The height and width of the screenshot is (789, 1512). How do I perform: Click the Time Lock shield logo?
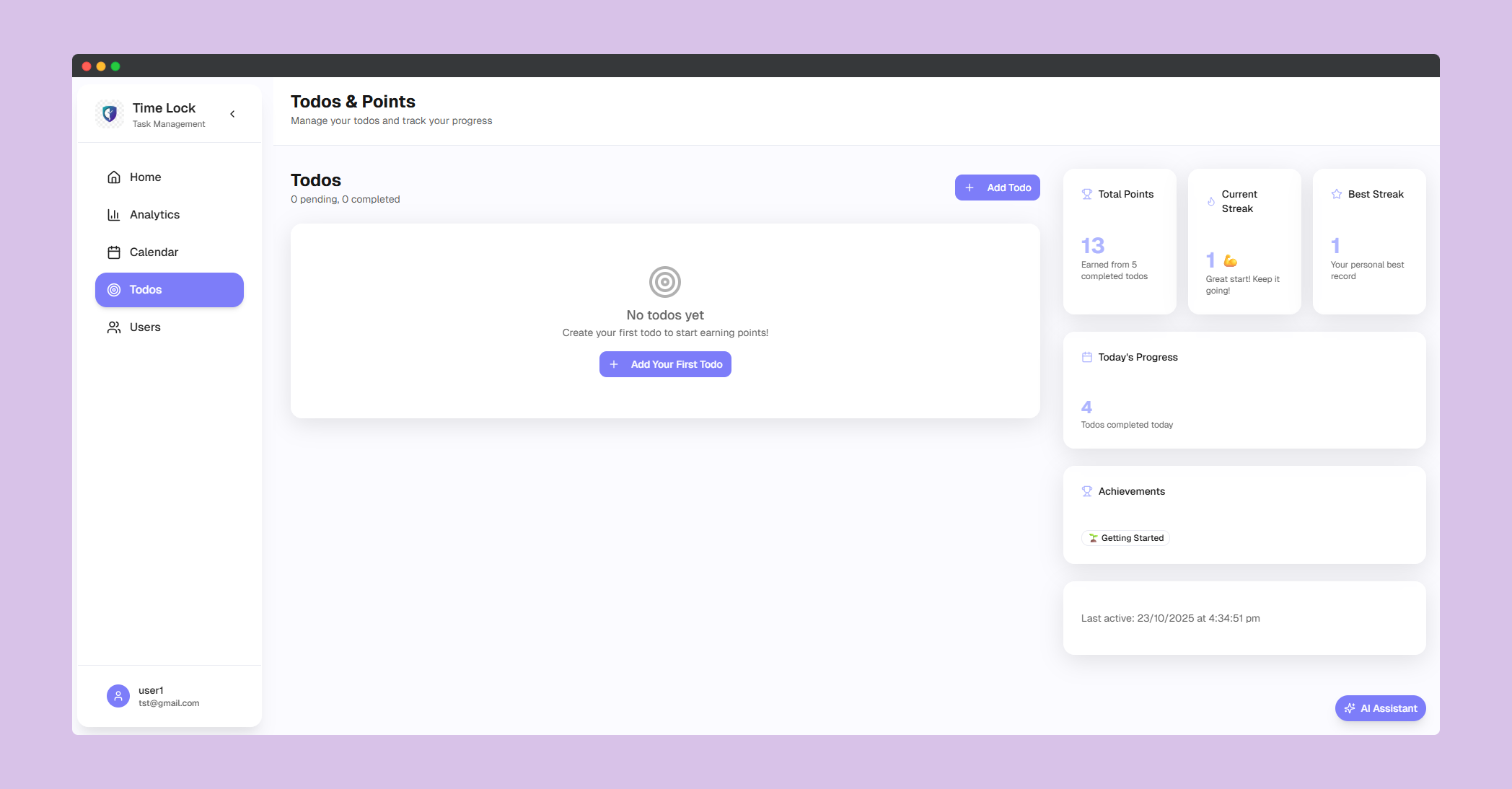tap(110, 114)
